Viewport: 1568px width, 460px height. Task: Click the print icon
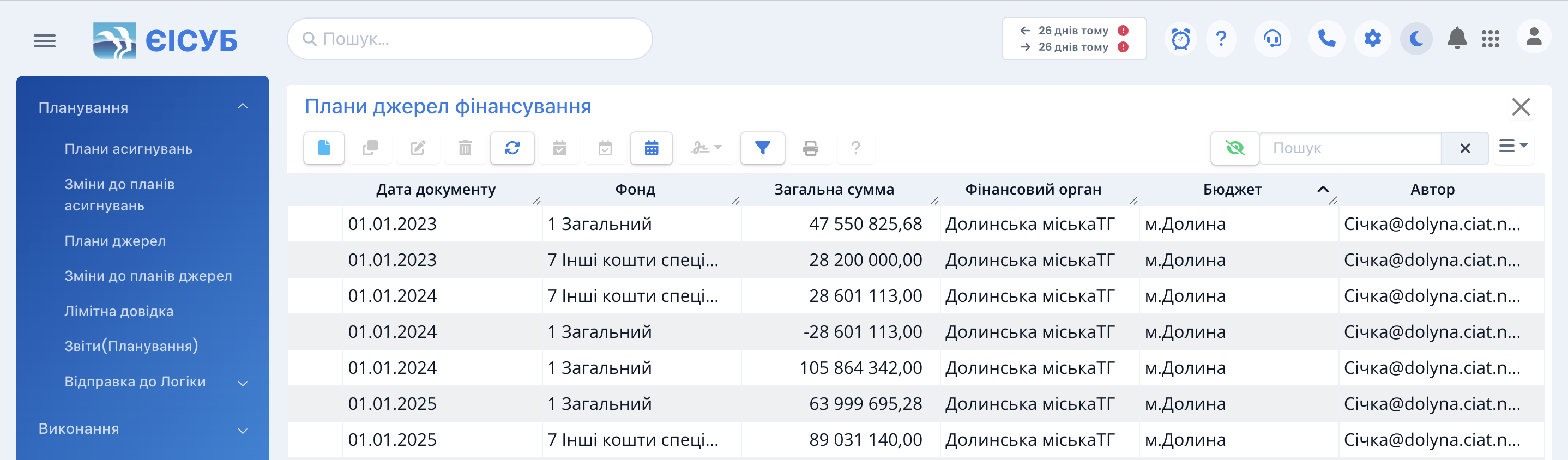point(810,148)
